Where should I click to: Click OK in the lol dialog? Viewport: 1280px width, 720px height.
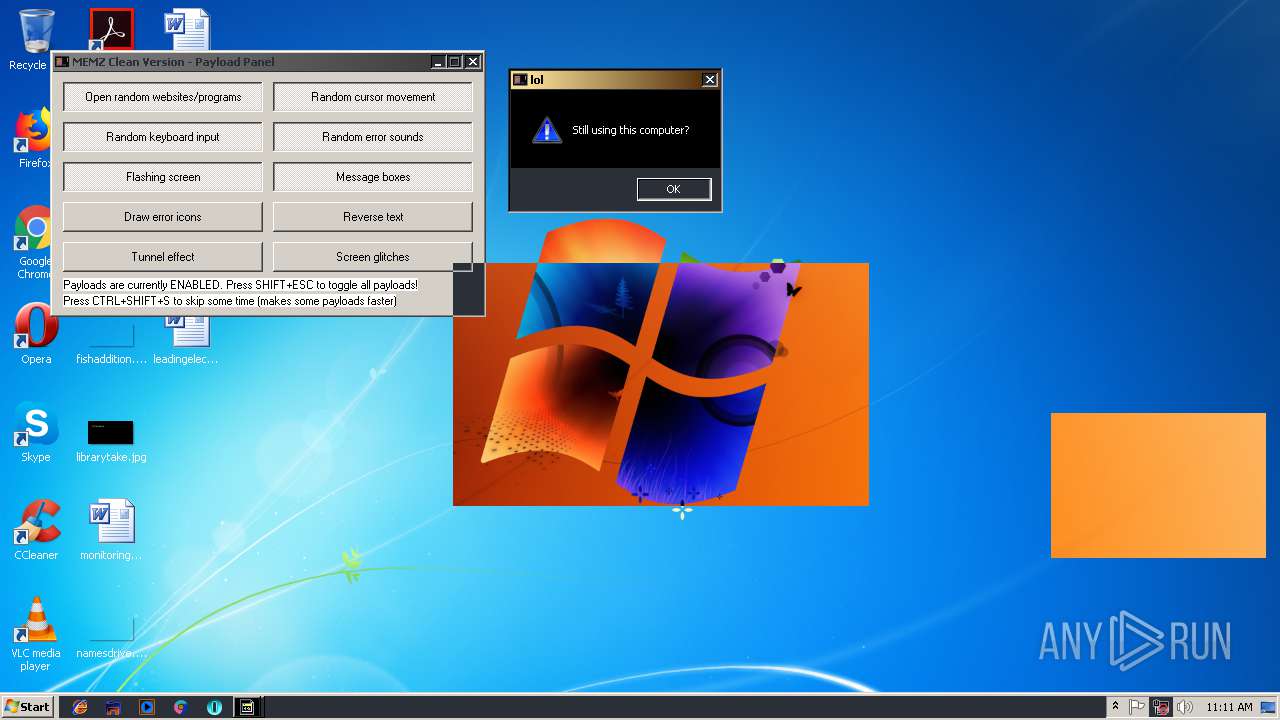pyautogui.click(x=674, y=189)
